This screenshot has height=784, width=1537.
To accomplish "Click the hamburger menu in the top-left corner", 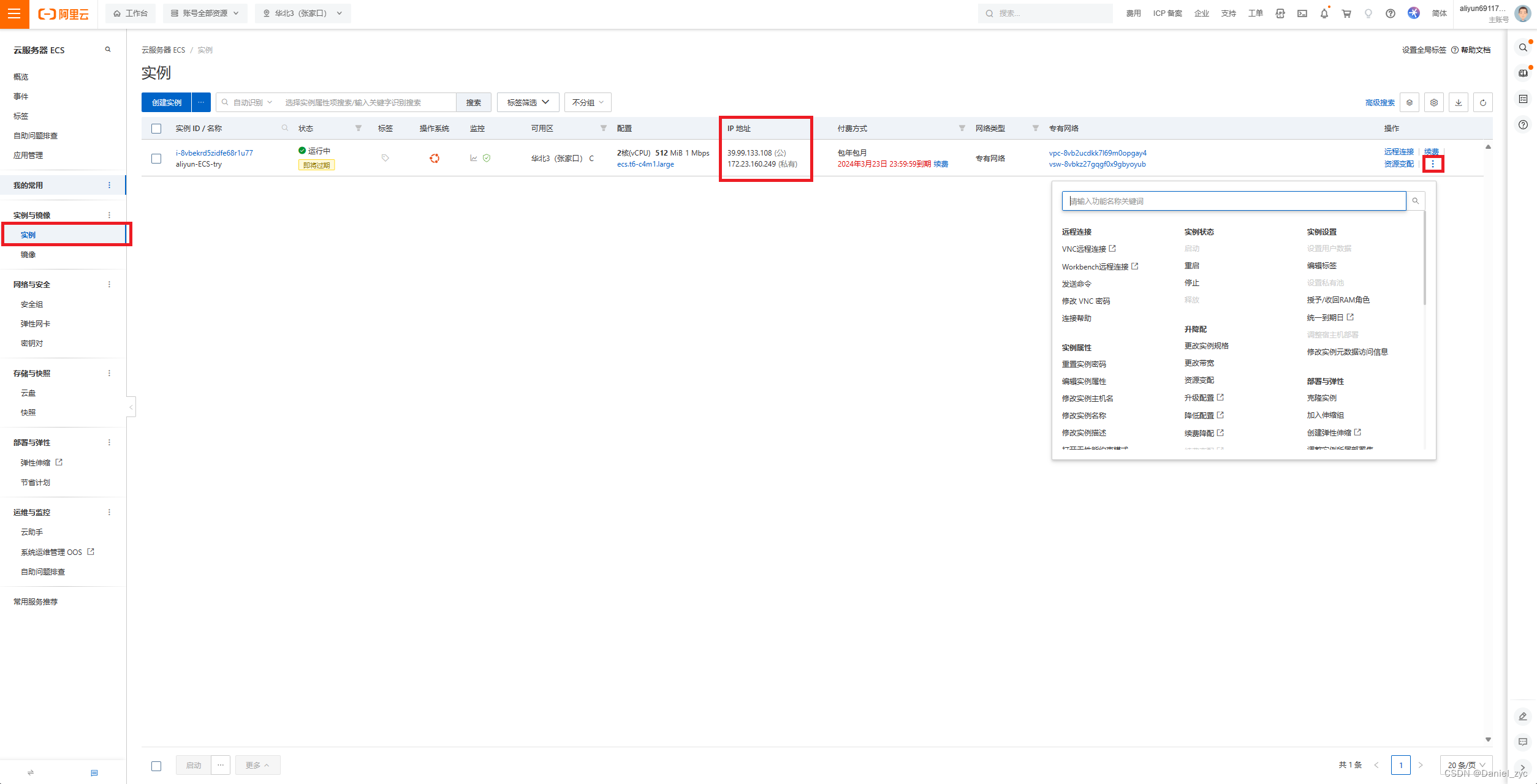I will coord(14,13).
